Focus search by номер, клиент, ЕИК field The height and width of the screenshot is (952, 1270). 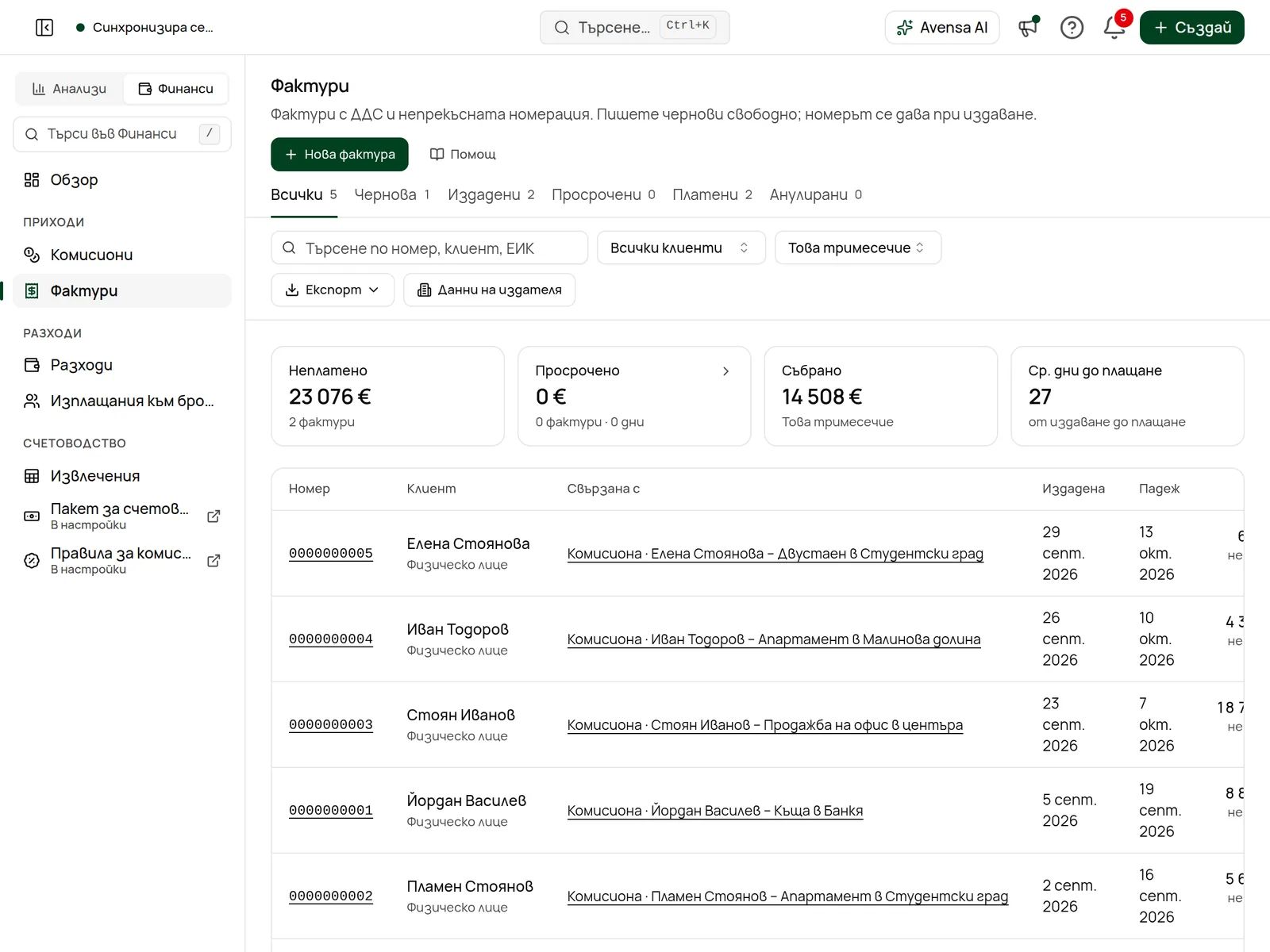click(x=429, y=248)
